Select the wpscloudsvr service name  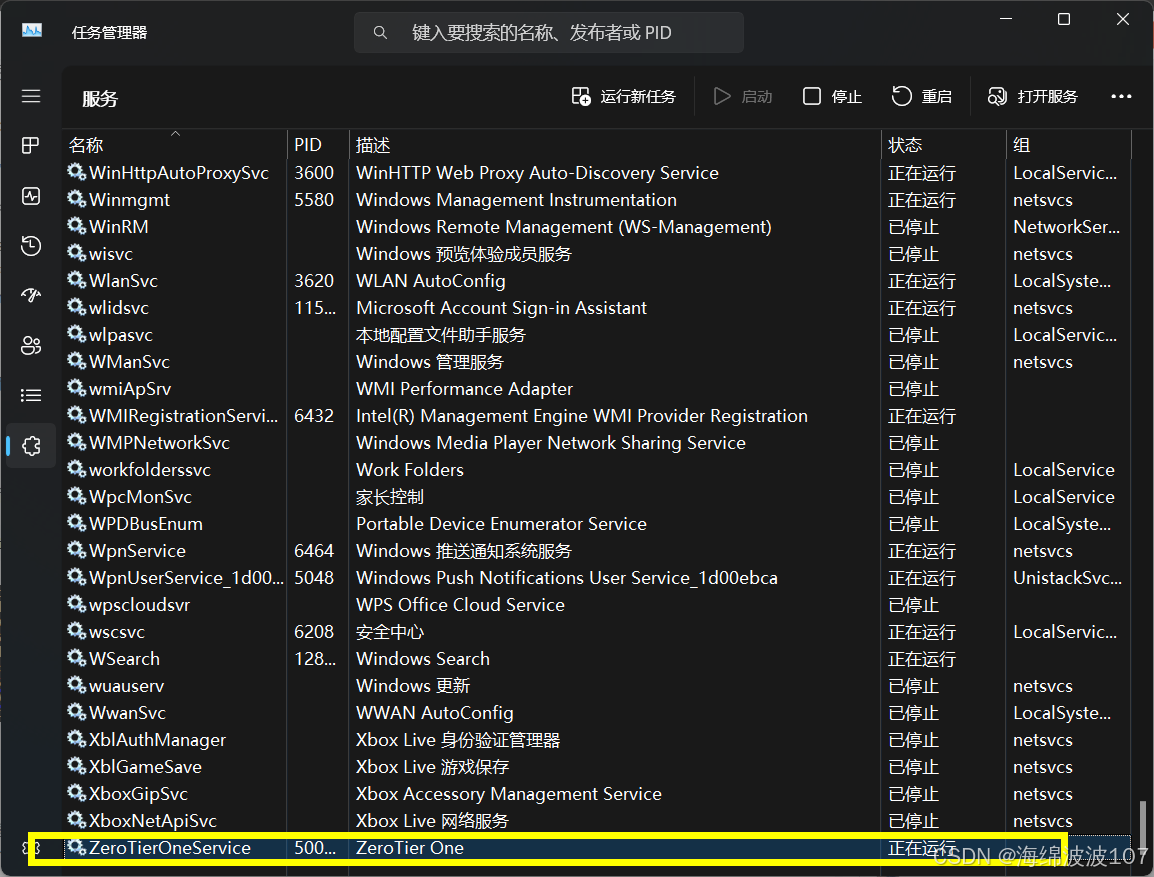pyautogui.click(x=139, y=605)
